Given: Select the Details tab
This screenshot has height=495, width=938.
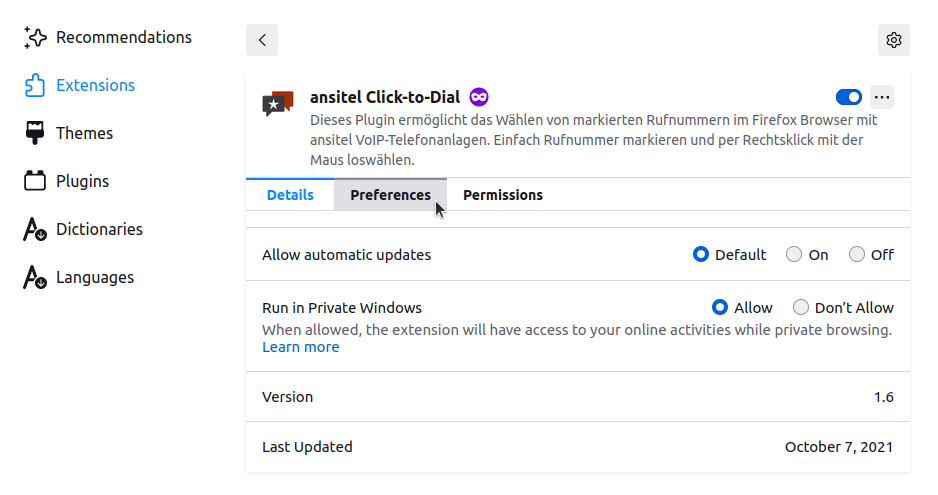Looking at the screenshot, I should [290, 195].
